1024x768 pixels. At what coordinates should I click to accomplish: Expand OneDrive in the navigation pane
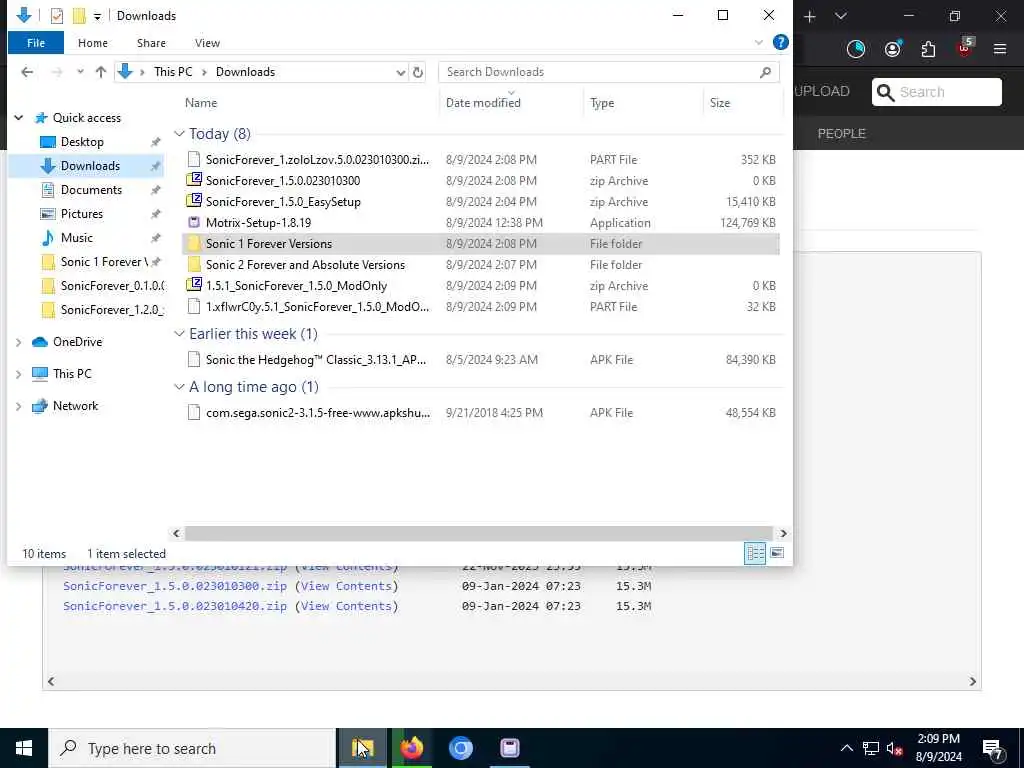(19, 342)
